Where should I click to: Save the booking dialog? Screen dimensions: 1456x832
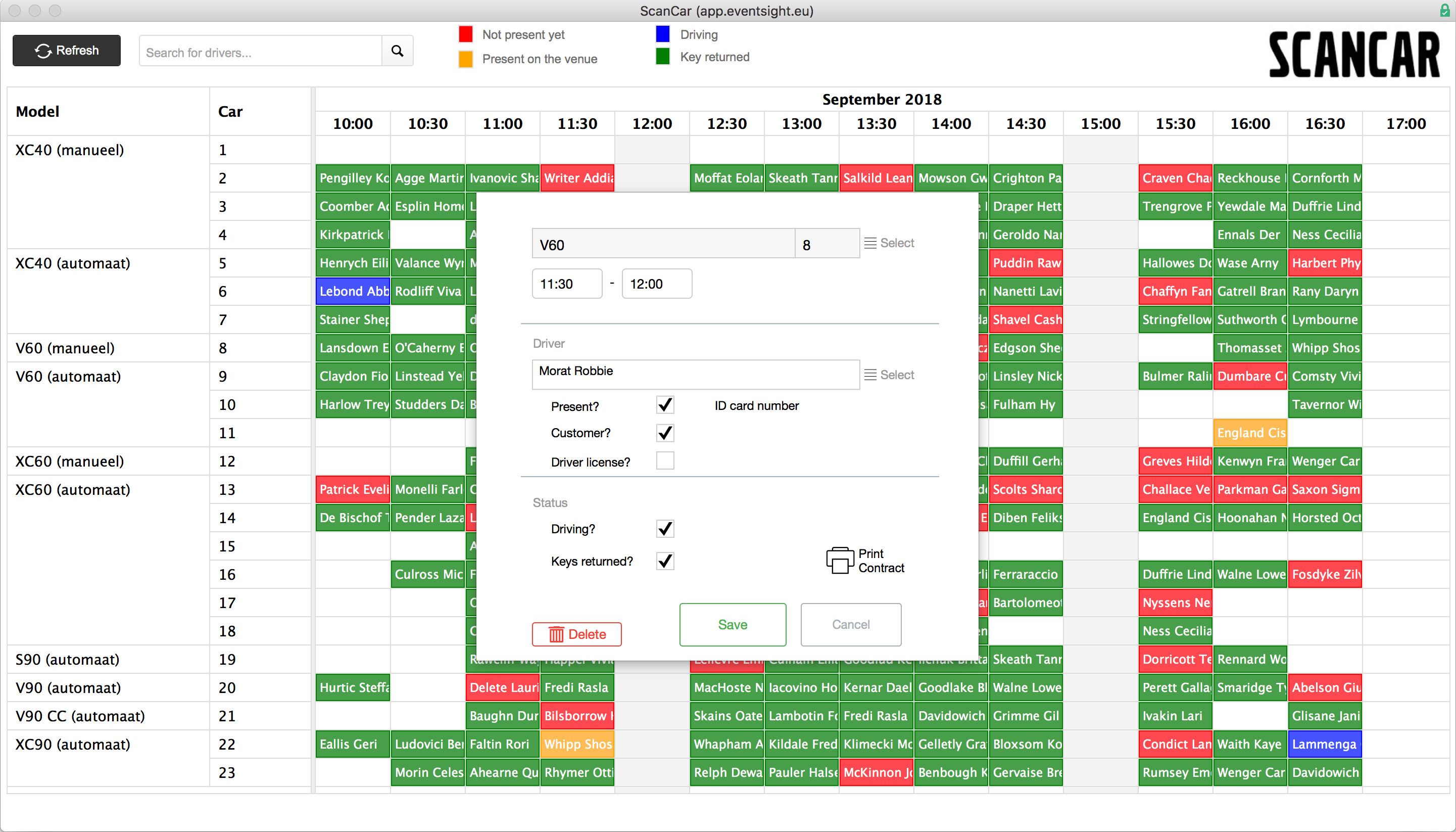pyautogui.click(x=733, y=625)
